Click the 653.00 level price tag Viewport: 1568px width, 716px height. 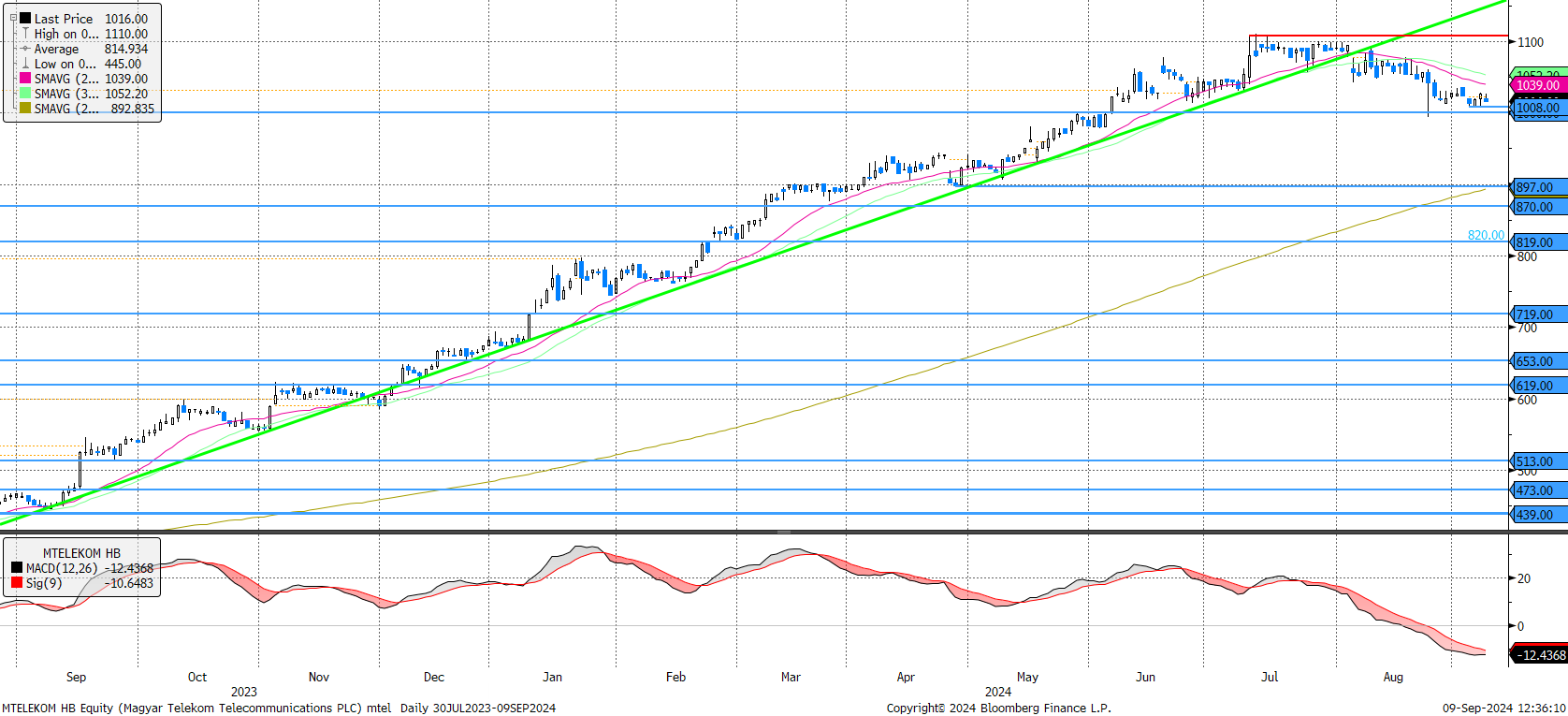1539,361
